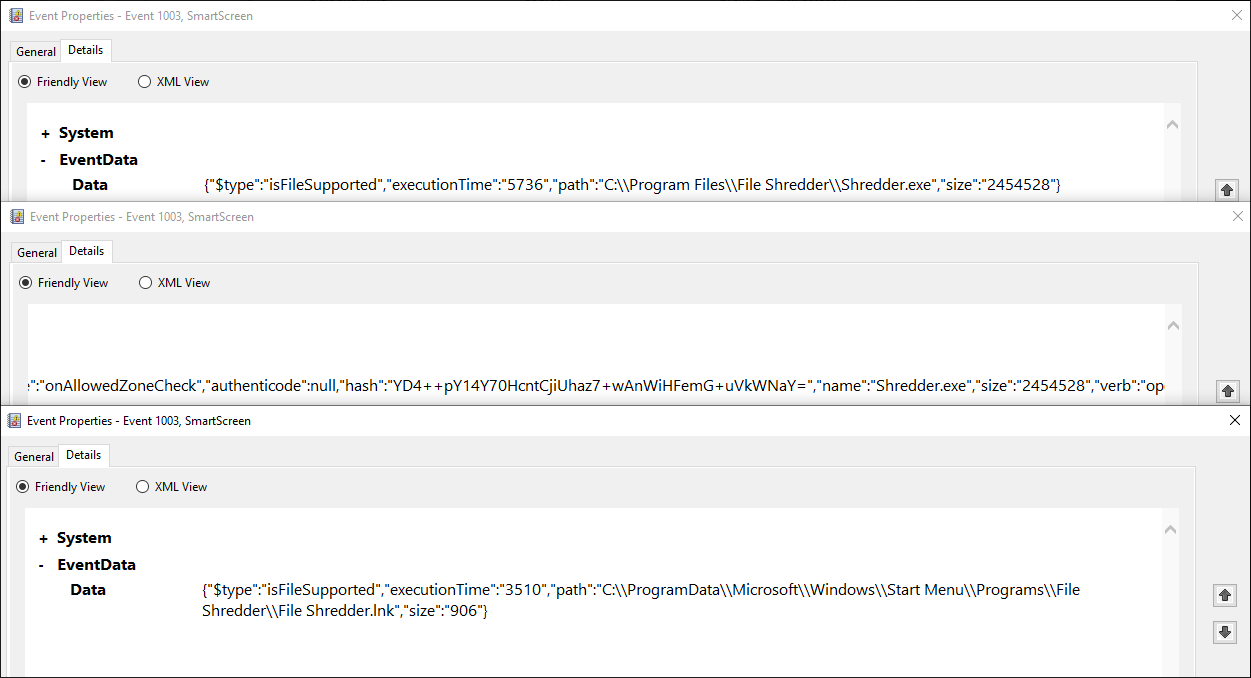Click the down arrow button in the bottom window
Viewport: 1251px width, 678px height.
[1225, 632]
